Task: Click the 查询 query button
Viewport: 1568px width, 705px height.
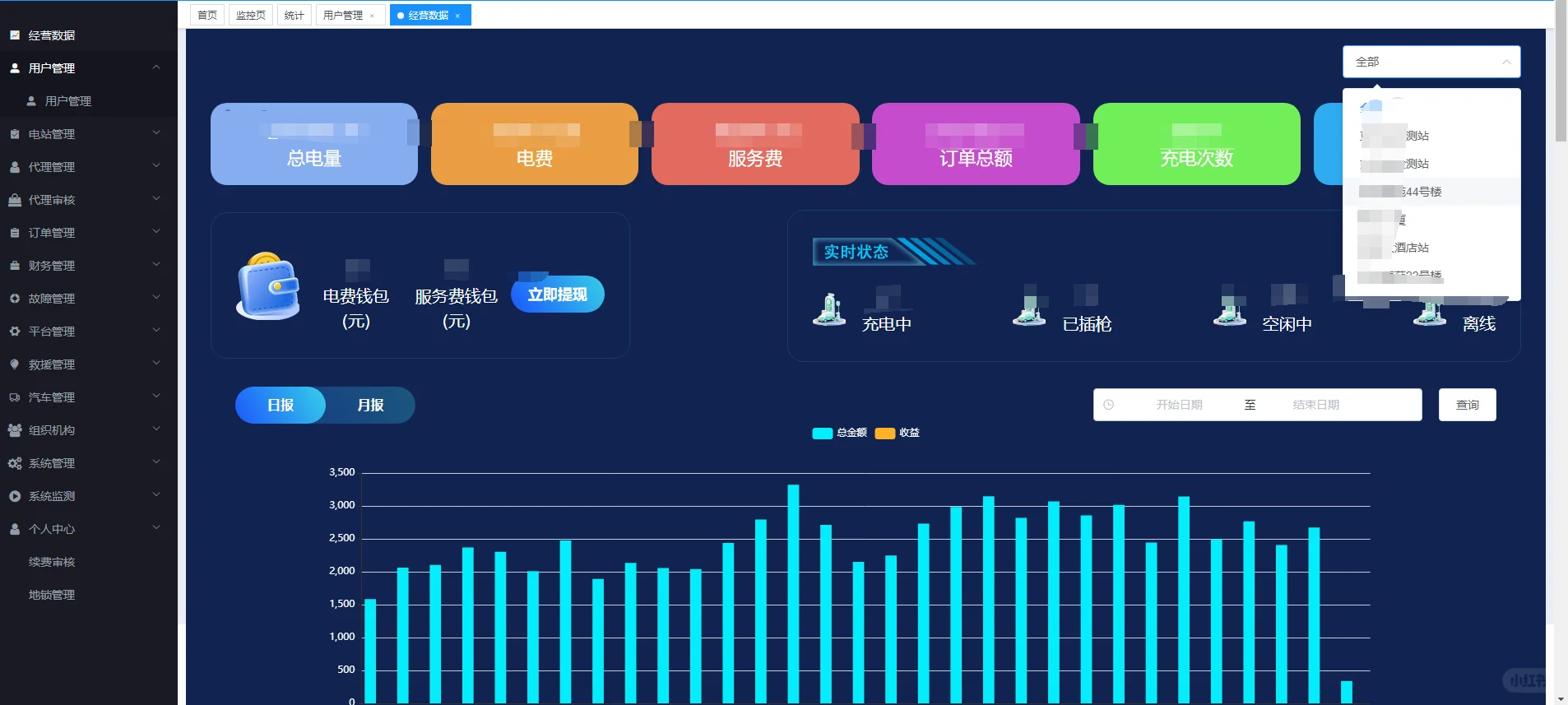Action: point(1468,405)
